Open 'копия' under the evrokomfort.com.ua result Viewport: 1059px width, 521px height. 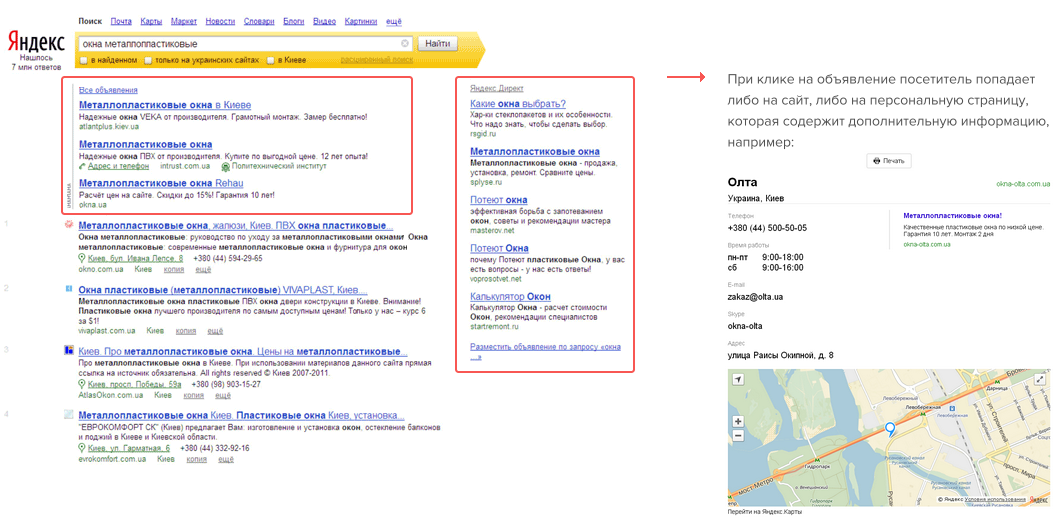tap(196, 459)
